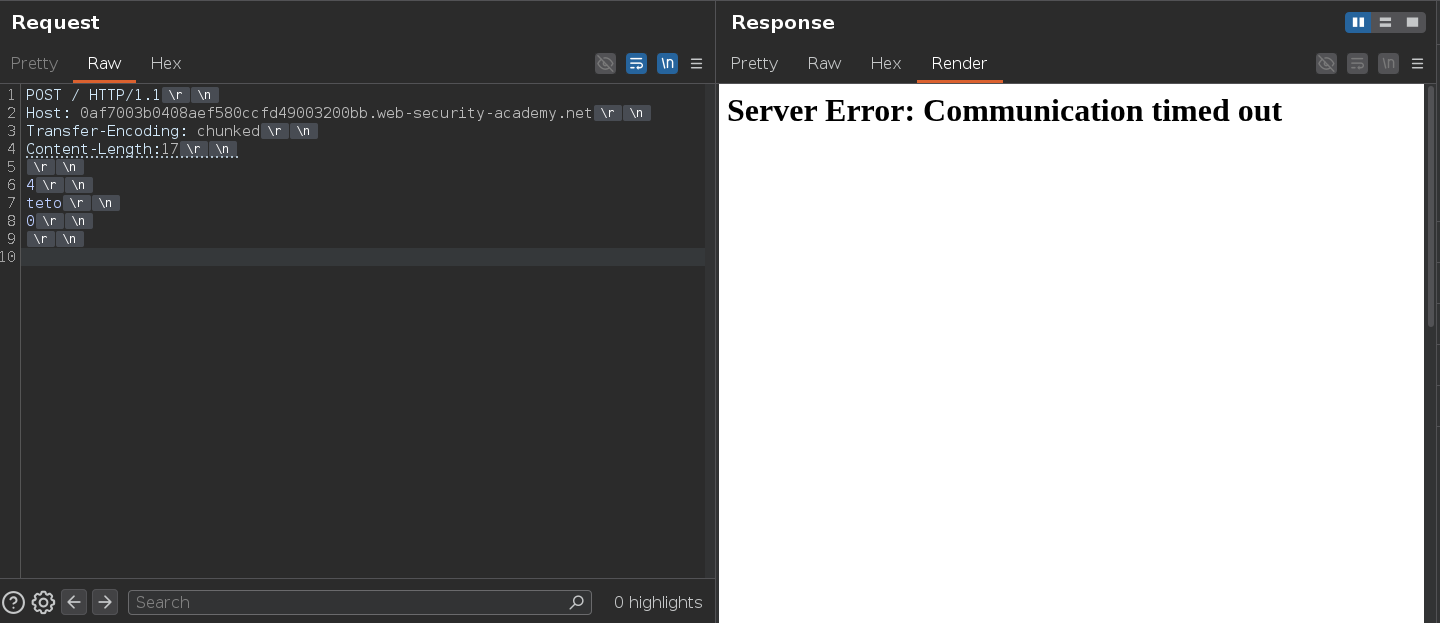Click the '0 highlights' label
The image size is (1440, 623).
click(x=658, y=602)
